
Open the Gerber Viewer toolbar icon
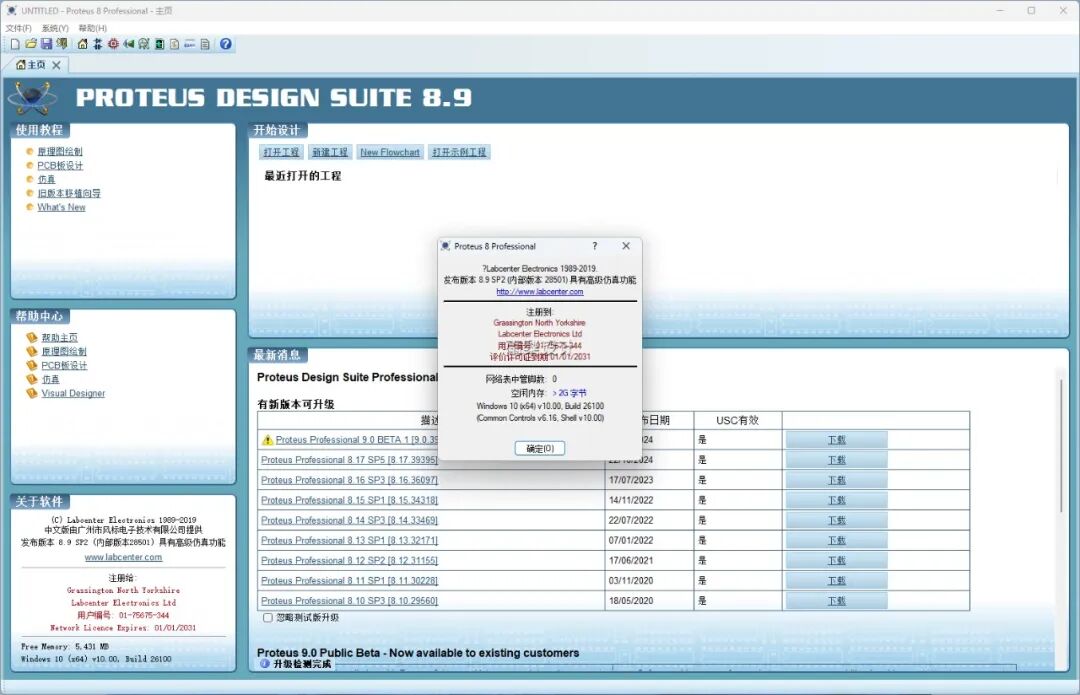click(x=143, y=44)
